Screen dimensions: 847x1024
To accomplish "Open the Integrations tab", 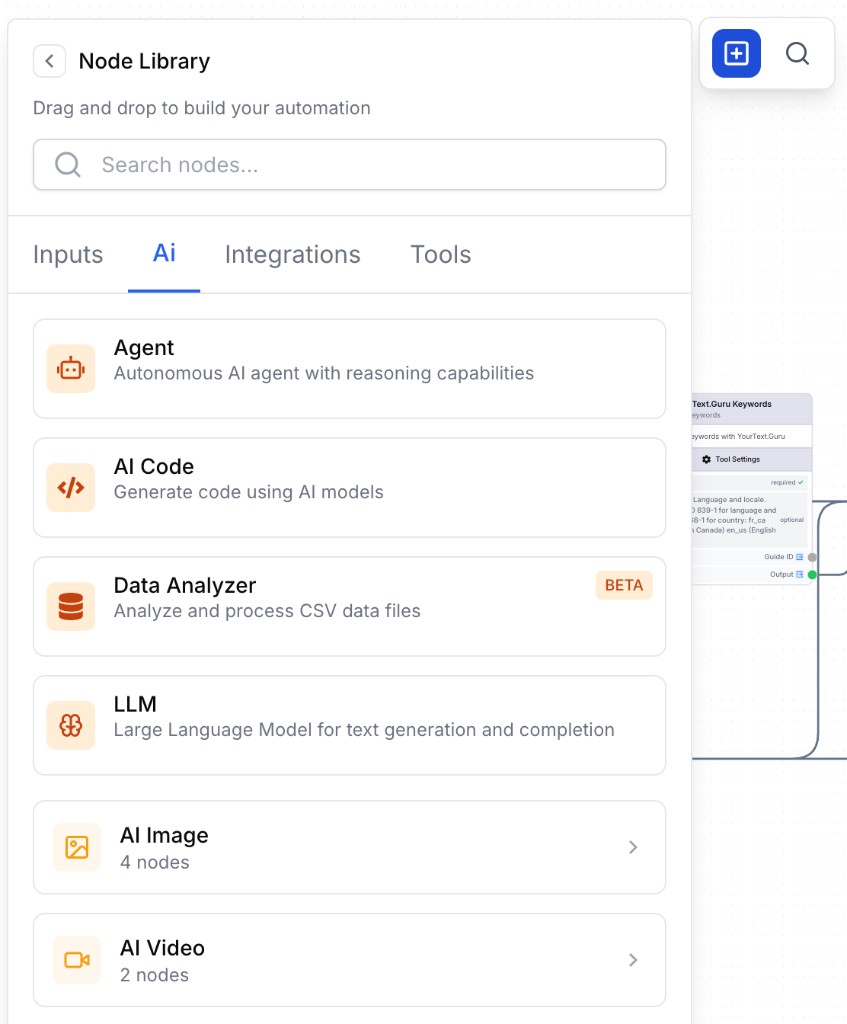I will (x=293, y=255).
